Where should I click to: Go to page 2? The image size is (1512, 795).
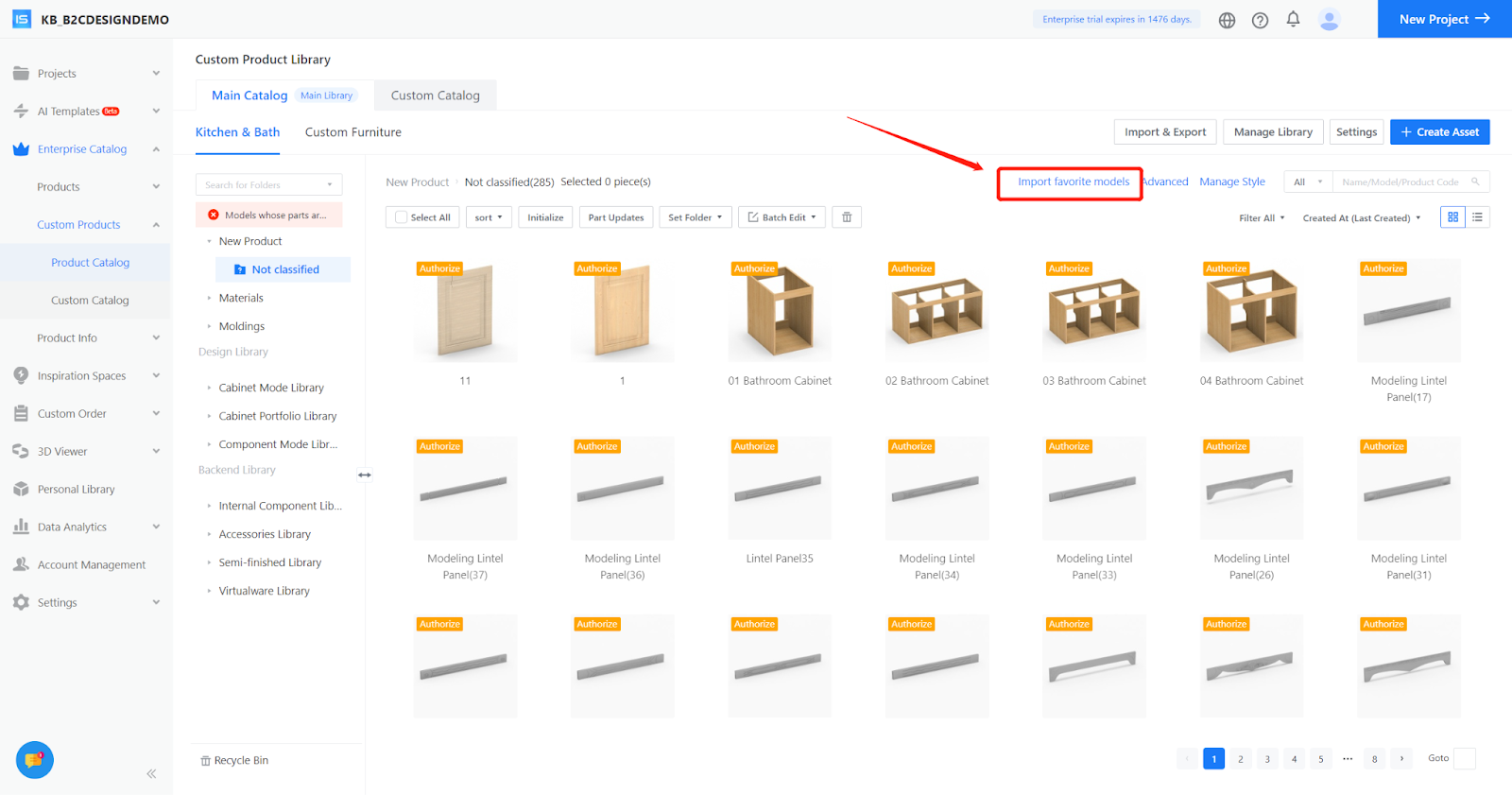click(1241, 758)
